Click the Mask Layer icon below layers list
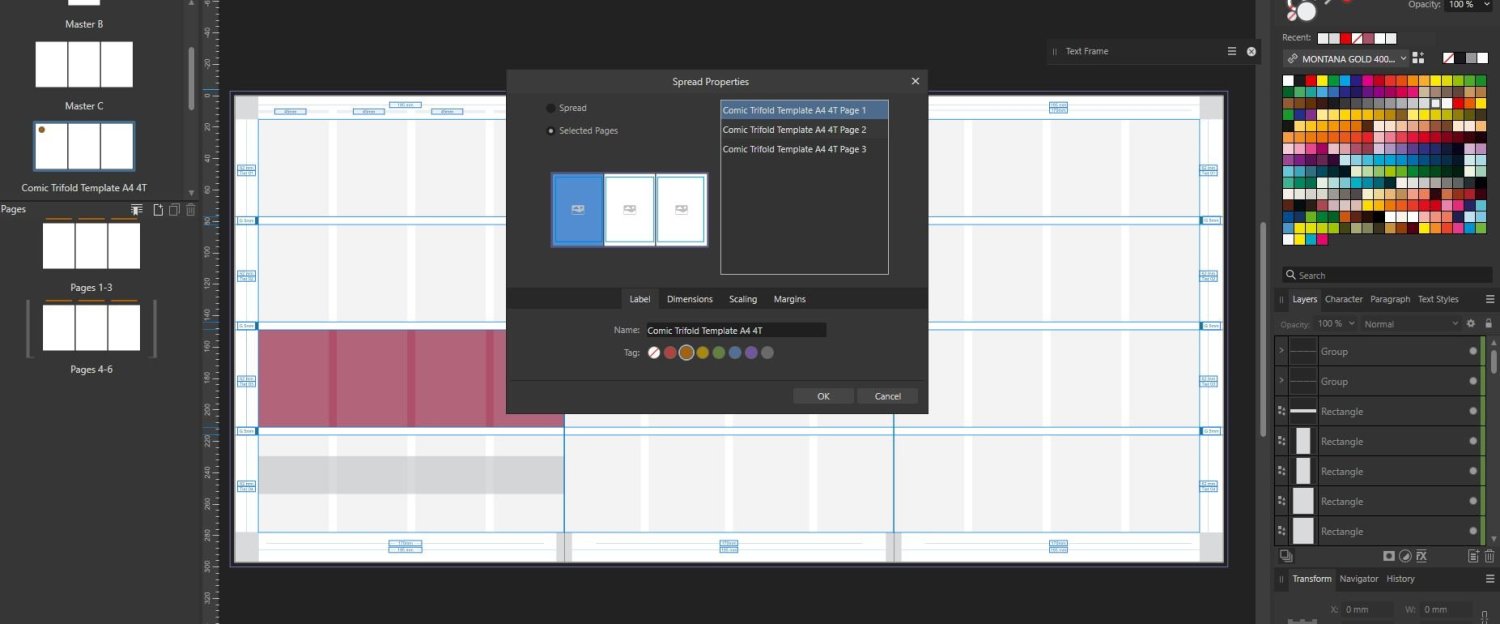This screenshot has height=624, width=1500. 1389,556
